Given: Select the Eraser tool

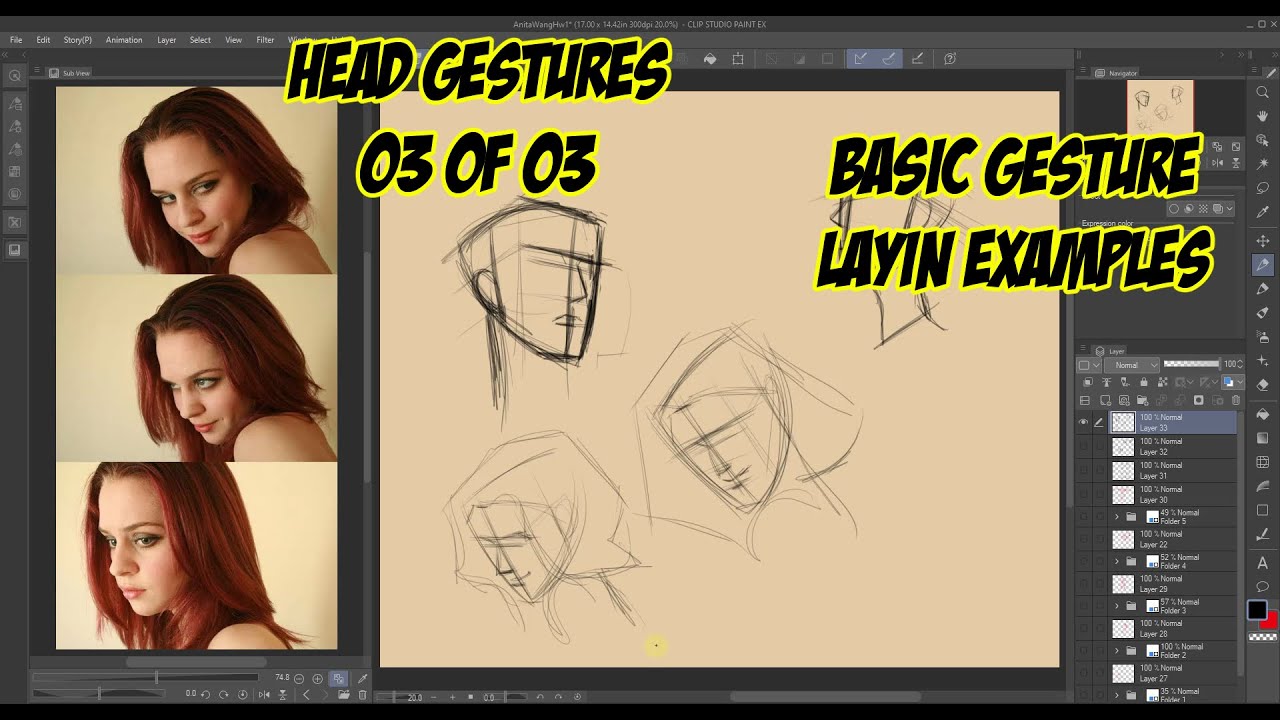Looking at the screenshot, I should click(1263, 385).
